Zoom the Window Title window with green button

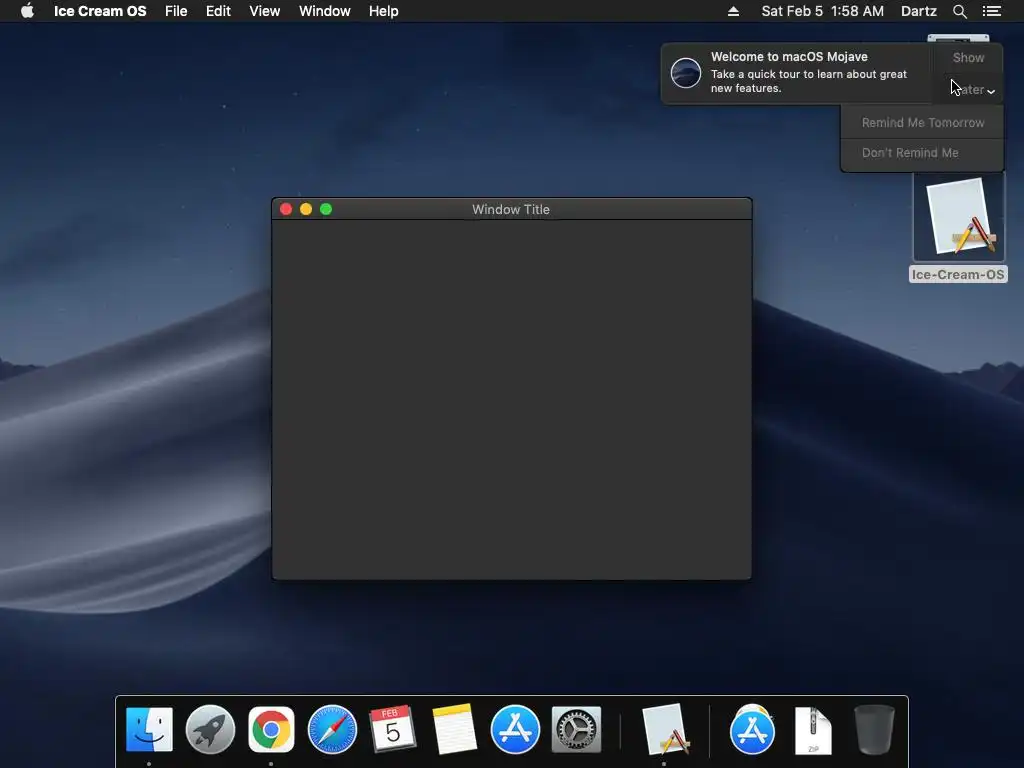click(x=326, y=209)
